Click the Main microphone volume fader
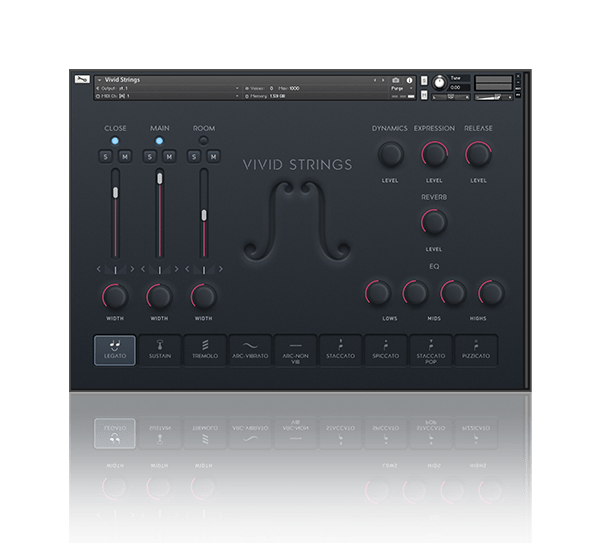The height and width of the screenshot is (543, 600). coord(159,181)
